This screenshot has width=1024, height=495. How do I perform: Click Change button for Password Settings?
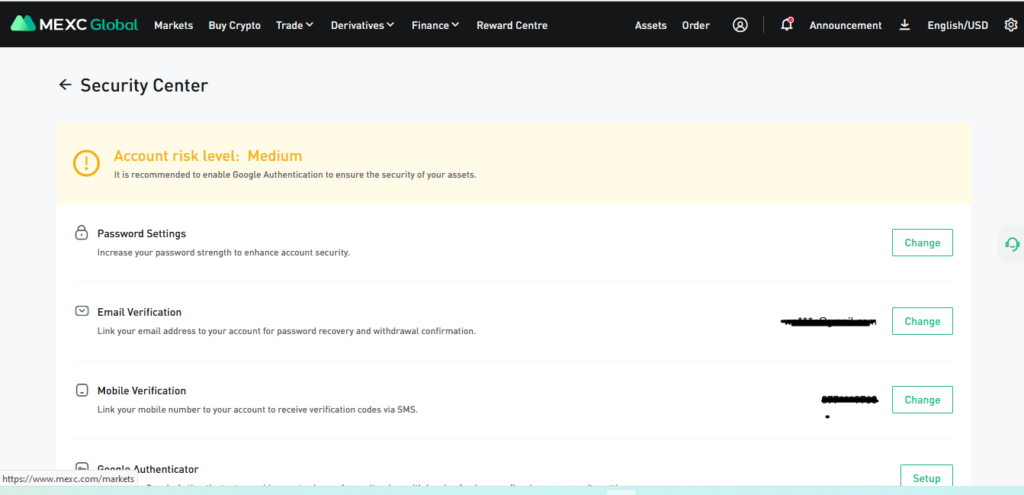click(921, 243)
